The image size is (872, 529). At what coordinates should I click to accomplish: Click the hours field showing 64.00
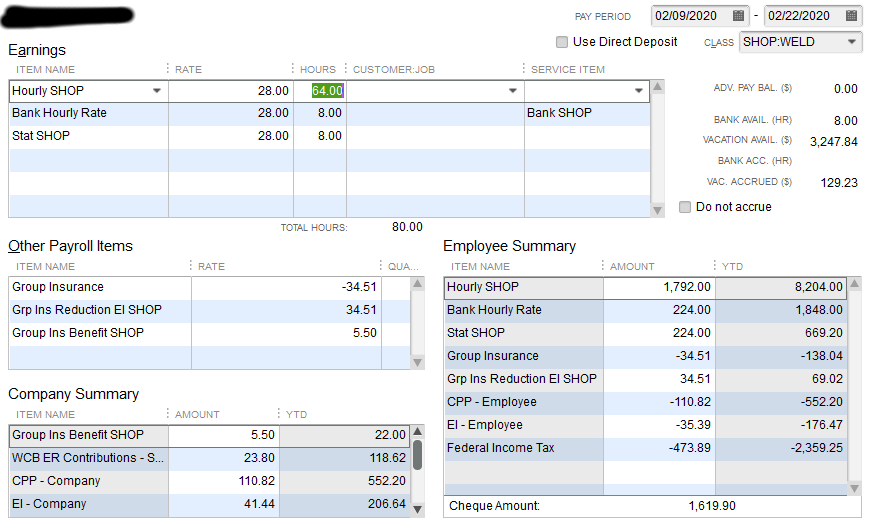(326, 91)
